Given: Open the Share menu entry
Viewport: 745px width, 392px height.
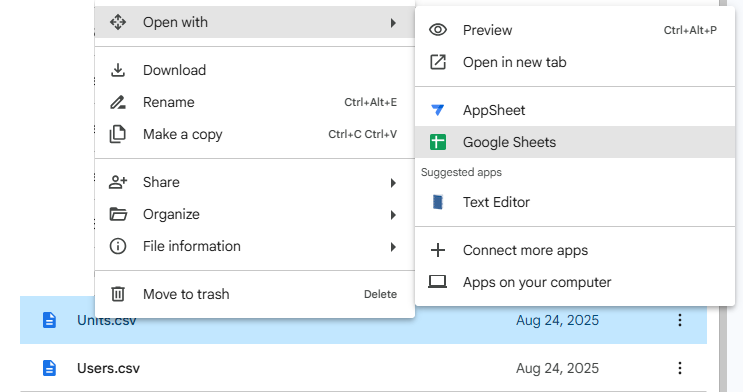Looking at the screenshot, I should tap(255, 182).
